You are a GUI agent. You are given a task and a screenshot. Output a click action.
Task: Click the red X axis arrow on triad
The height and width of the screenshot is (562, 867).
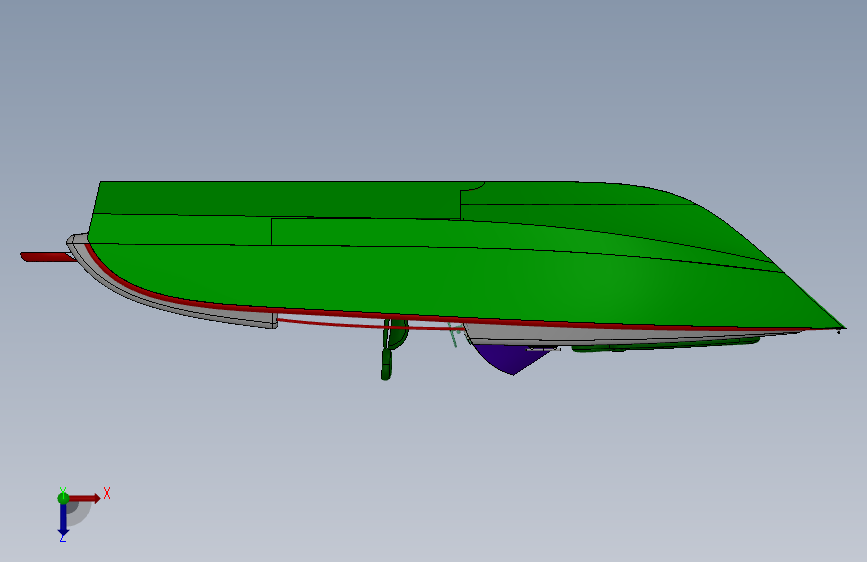[84, 498]
